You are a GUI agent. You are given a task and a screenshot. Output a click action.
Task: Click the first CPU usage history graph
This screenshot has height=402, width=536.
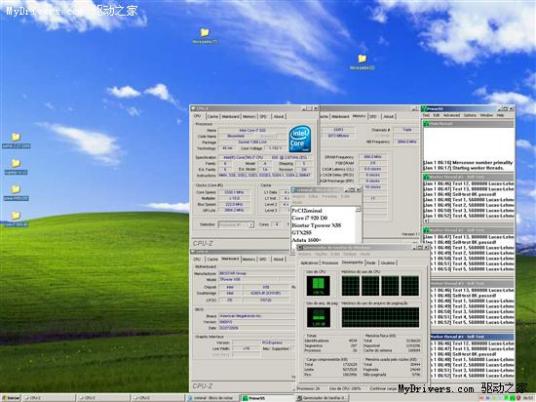(x=350, y=286)
